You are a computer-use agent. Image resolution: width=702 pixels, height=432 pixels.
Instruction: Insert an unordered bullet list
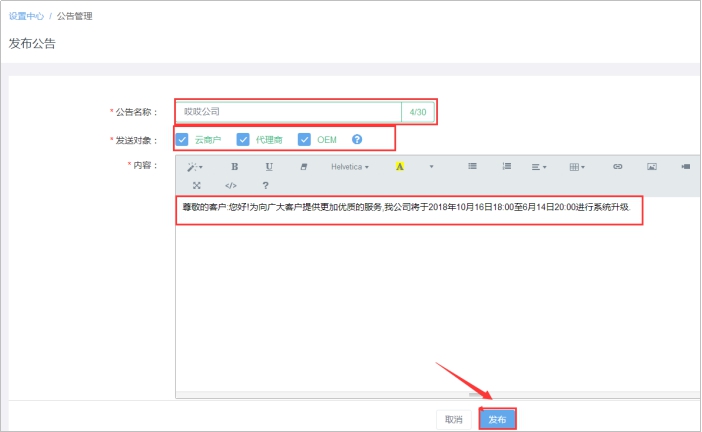(x=472, y=167)
